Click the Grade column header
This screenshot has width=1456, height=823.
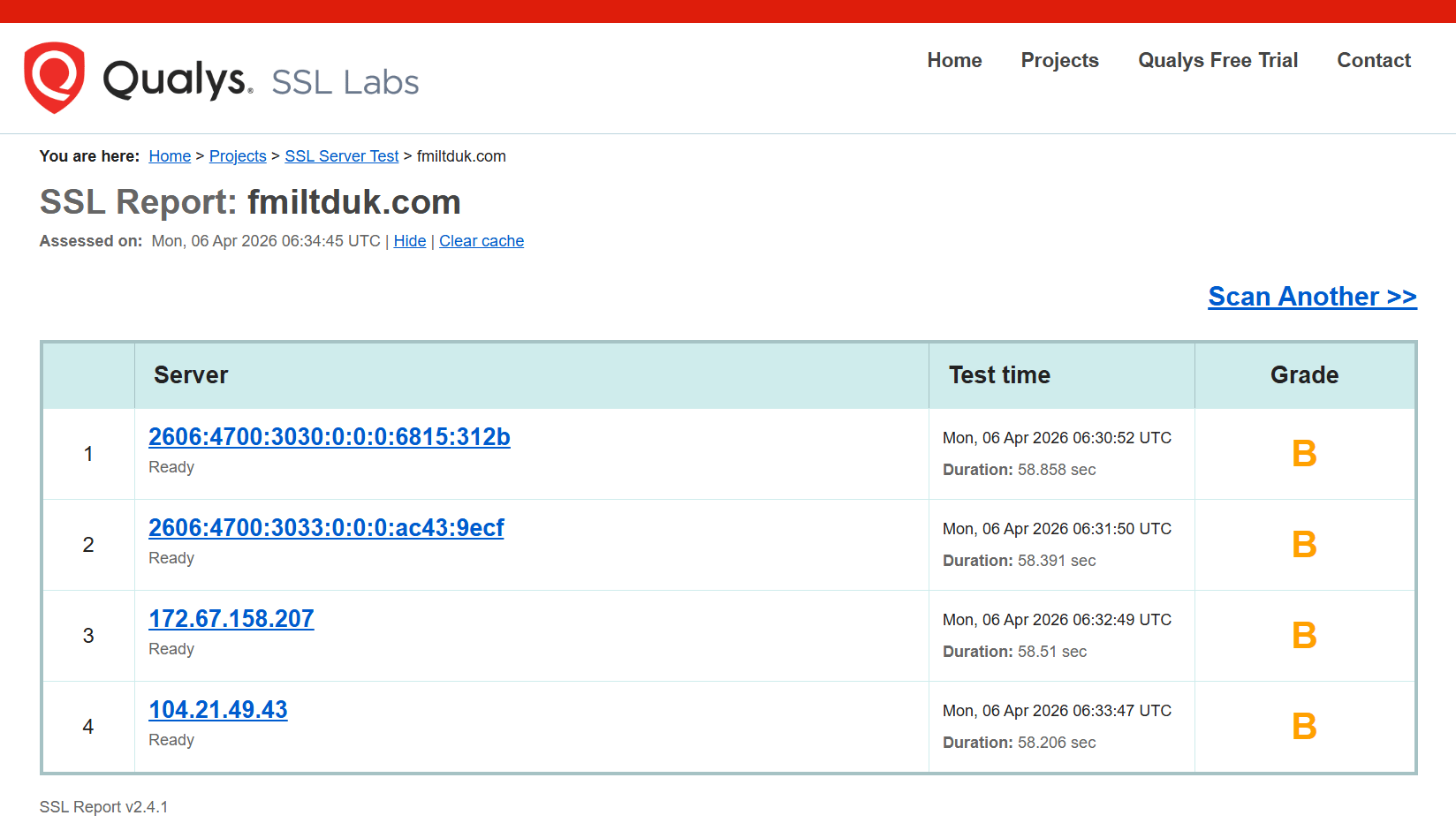[x=1304, y=375]
